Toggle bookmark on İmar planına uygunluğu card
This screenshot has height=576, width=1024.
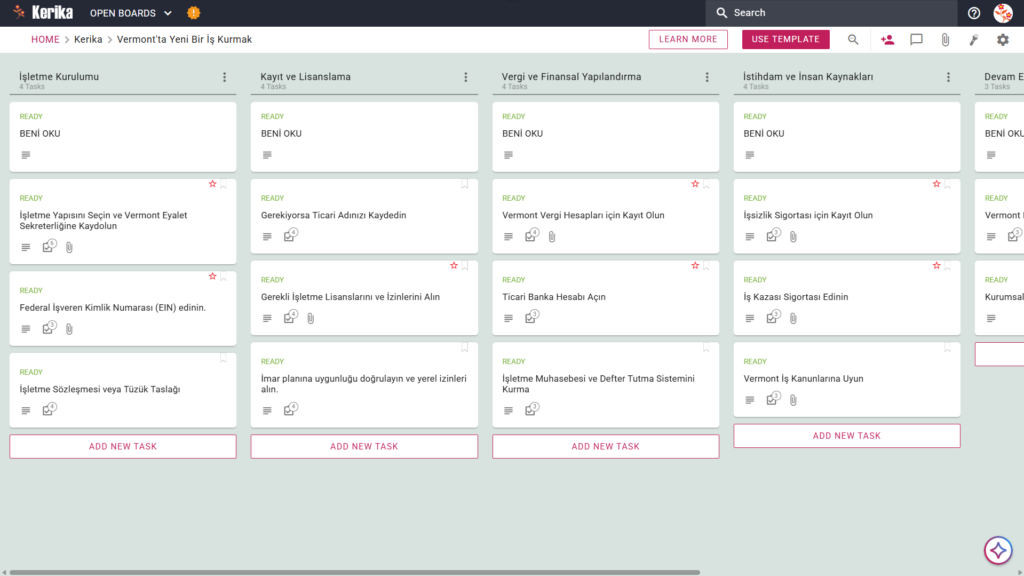click(465, 348)
